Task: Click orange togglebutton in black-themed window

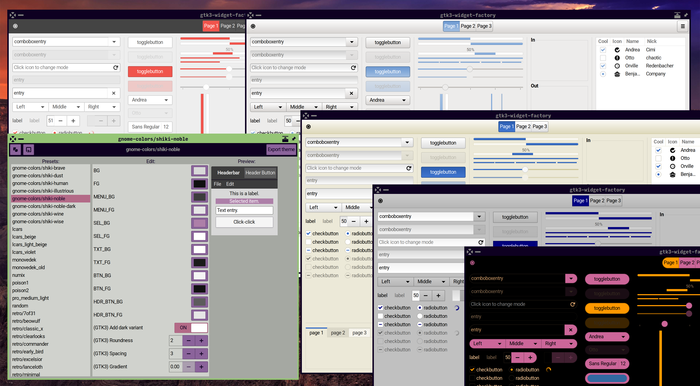Action: (607, 308)
